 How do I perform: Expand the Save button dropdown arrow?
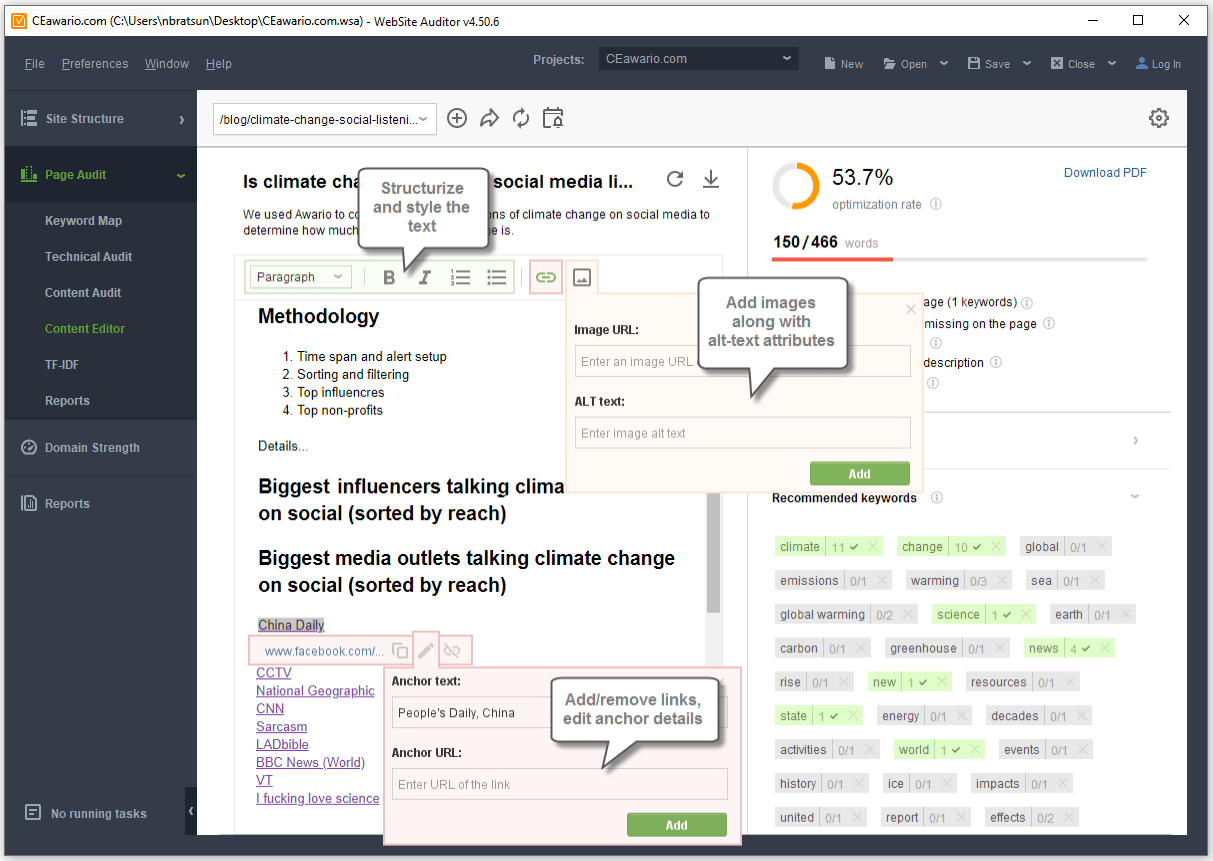coord(1027,63)
